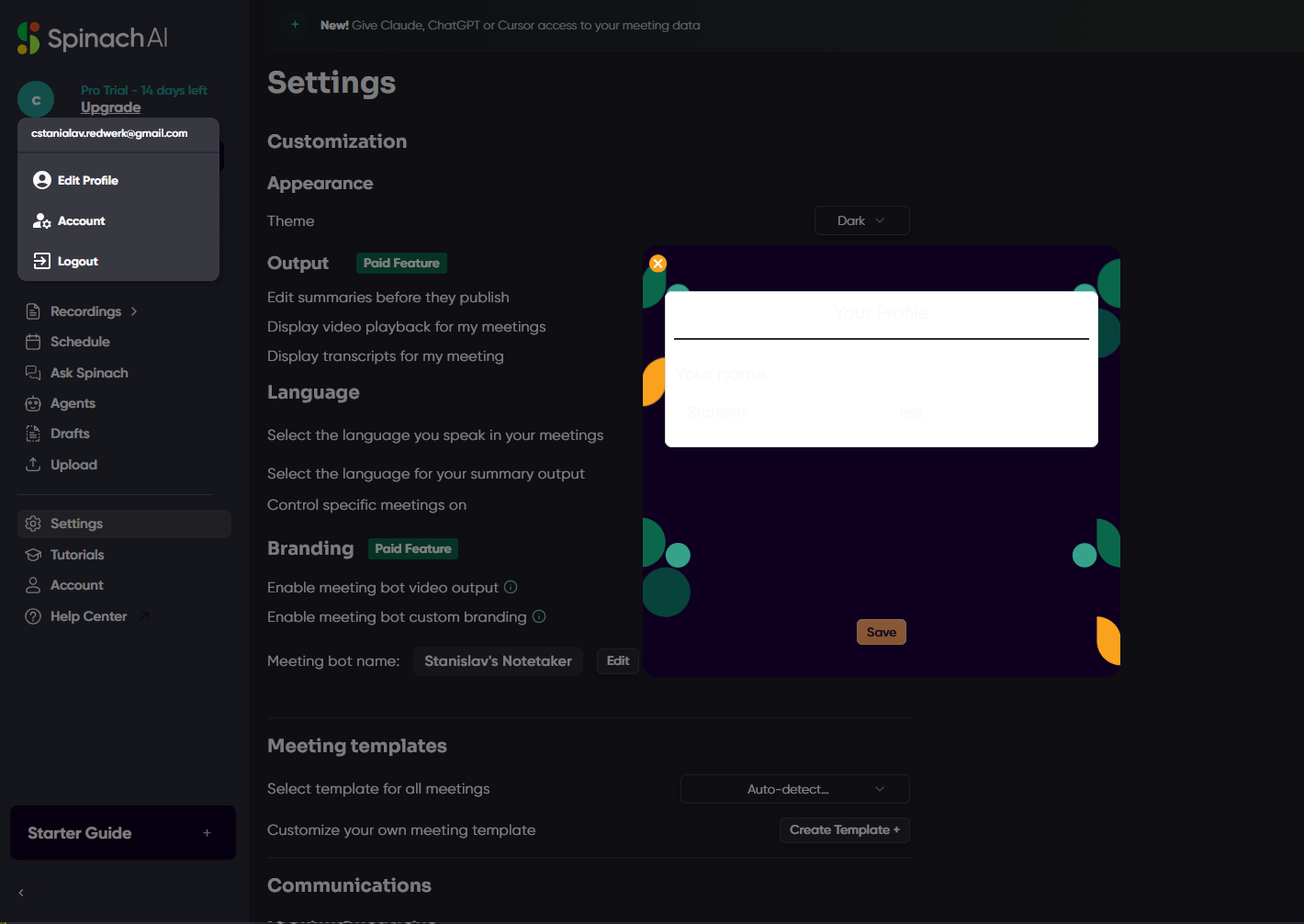Click the Upload arrow icon
The width and height of the screenshot is (1304, 924).
tap(33, 465)
